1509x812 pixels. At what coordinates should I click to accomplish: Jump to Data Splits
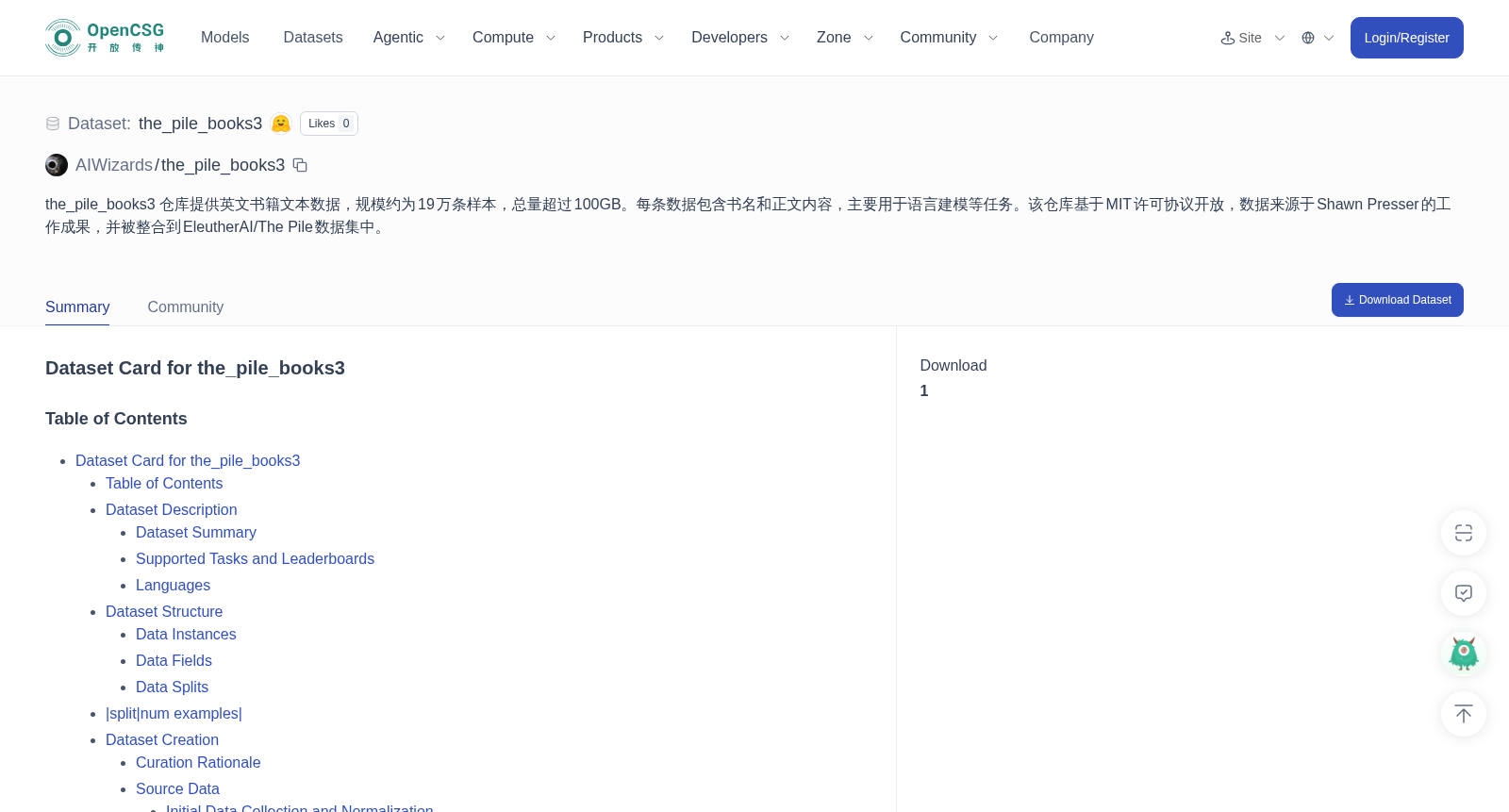[172, 687]
